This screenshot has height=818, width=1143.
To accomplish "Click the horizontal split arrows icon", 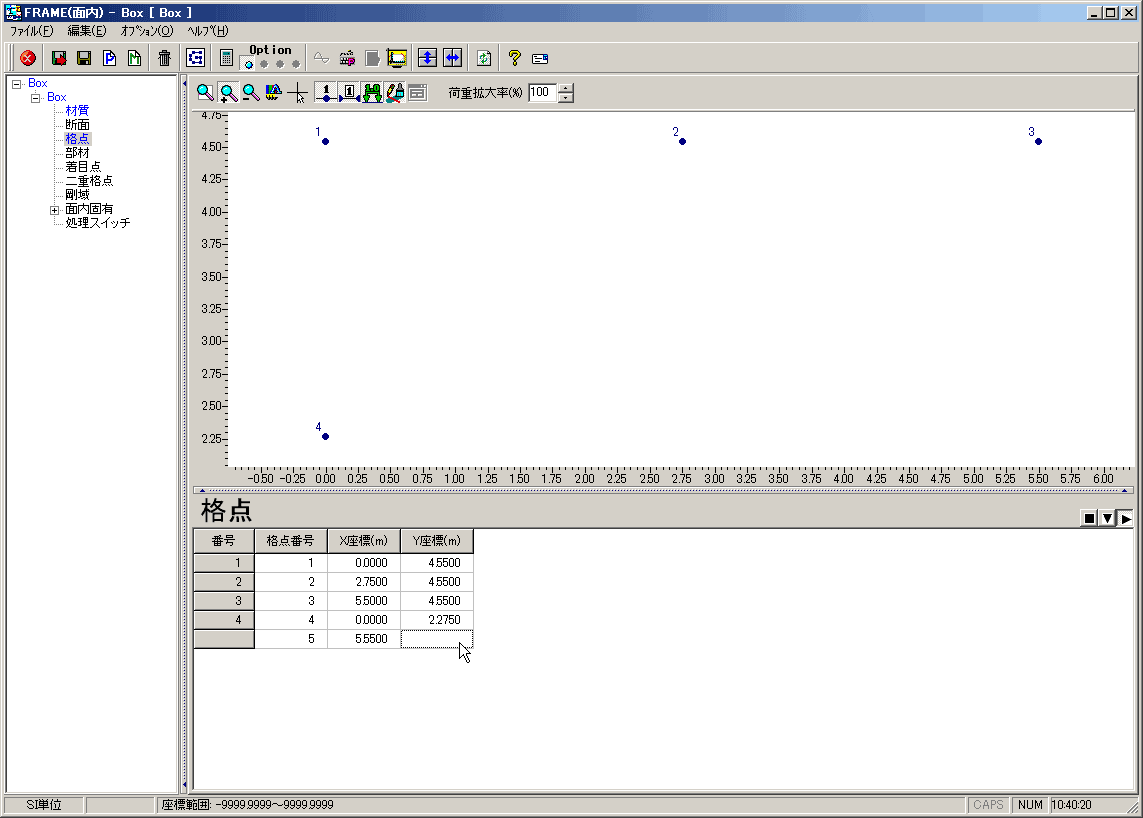I will tap(453, 58).
